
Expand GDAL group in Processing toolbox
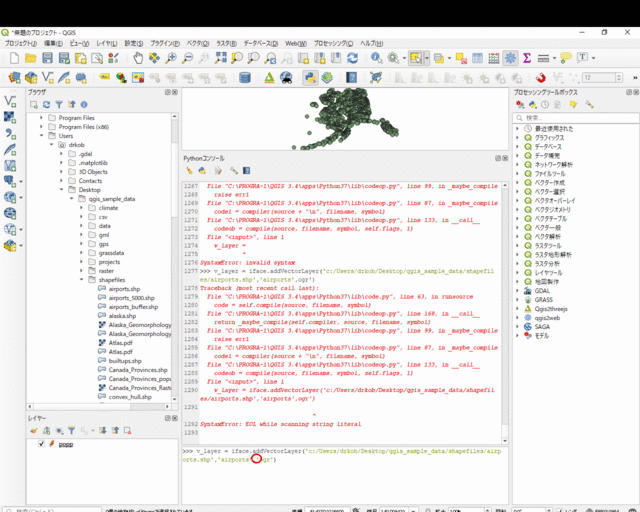517,291
